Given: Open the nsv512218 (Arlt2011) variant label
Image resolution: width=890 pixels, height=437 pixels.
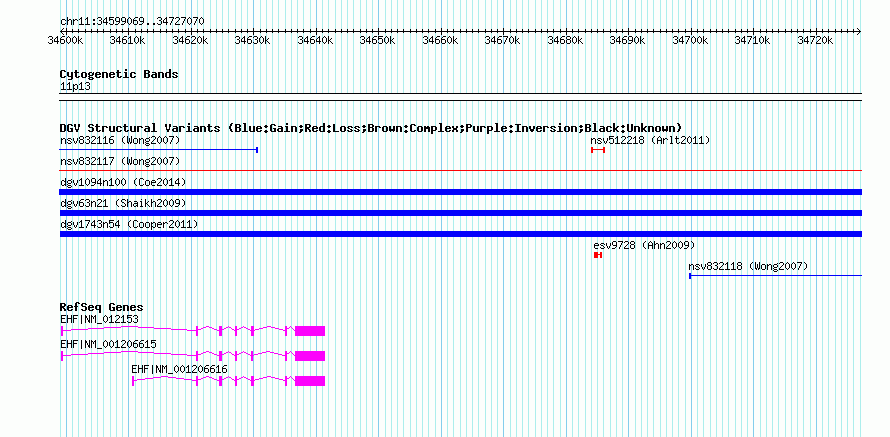Looking at the screenshot, I should [x=650, y=140].
